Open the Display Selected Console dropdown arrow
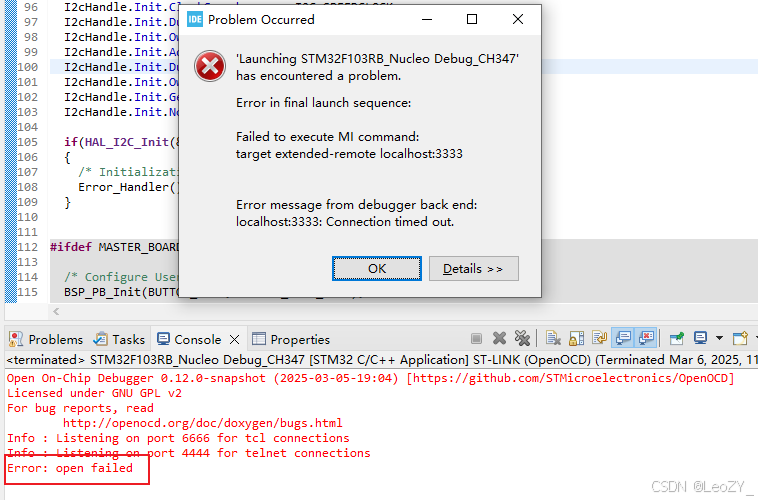Image resolution: width=758 pixels, height=500 pixels. point(719,338)
